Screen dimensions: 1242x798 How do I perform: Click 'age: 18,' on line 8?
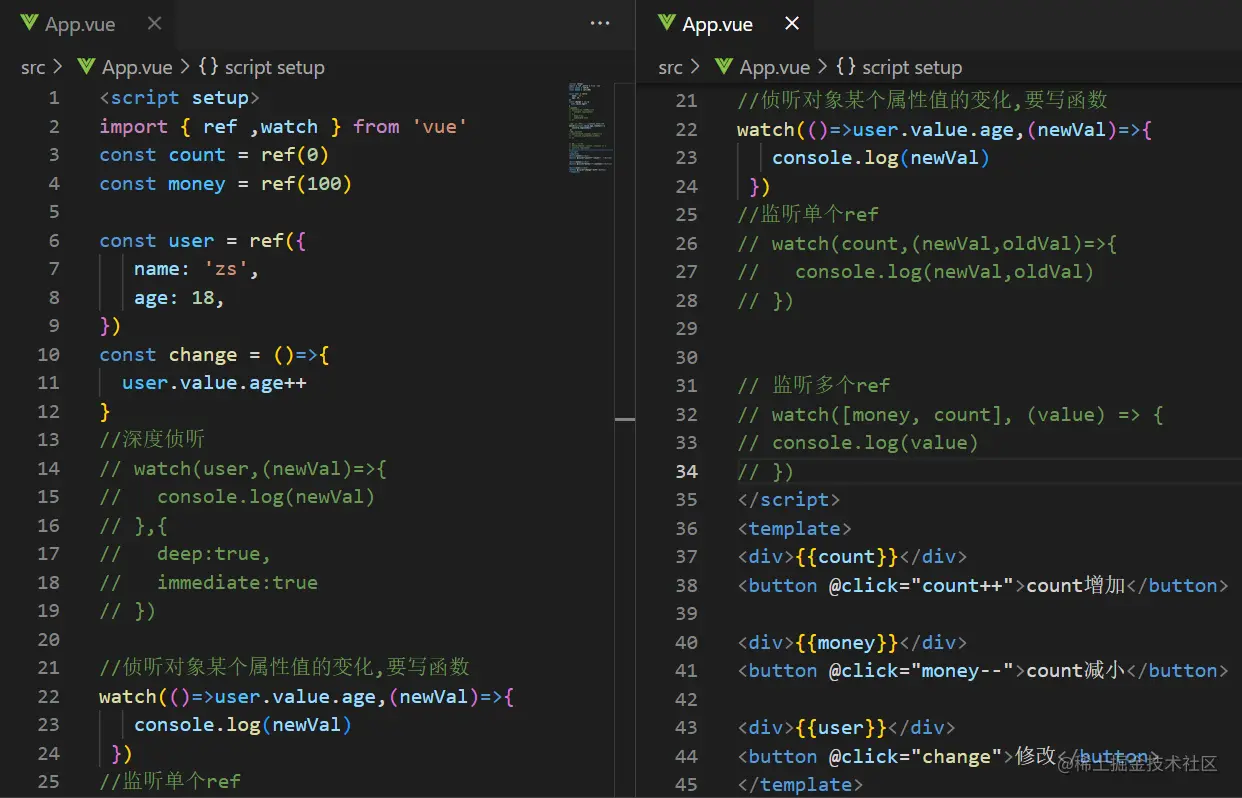pos(180,298)
